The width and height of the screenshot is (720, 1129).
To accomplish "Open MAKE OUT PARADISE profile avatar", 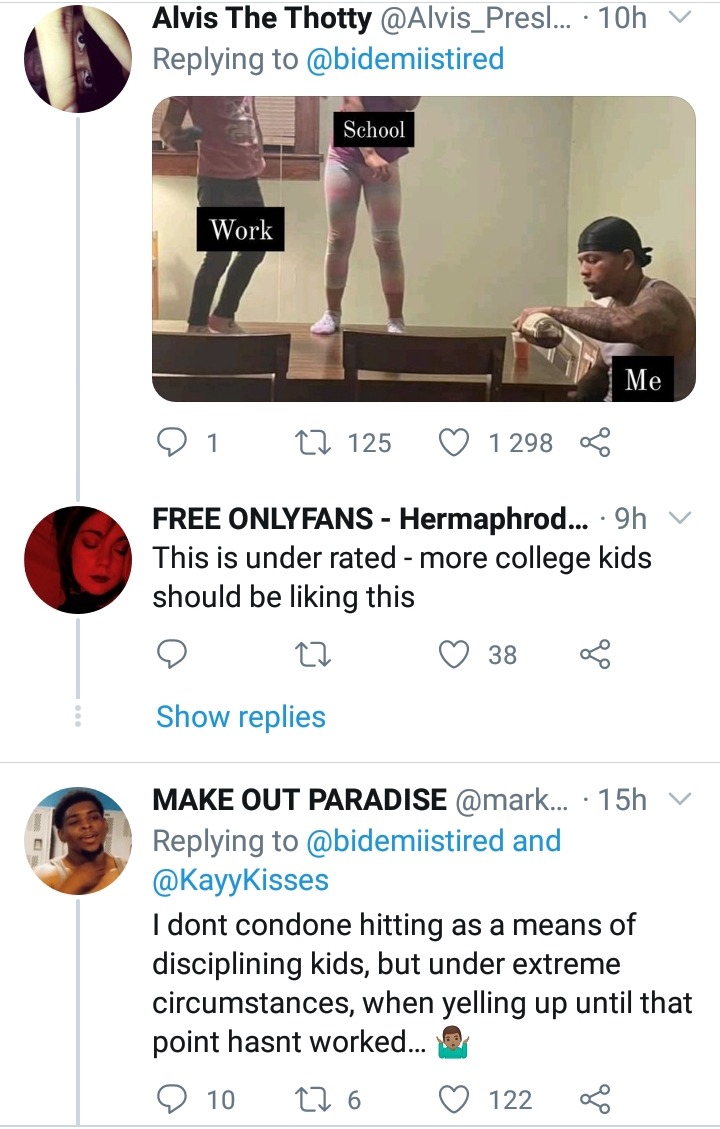I will click(x=78, y=840).
